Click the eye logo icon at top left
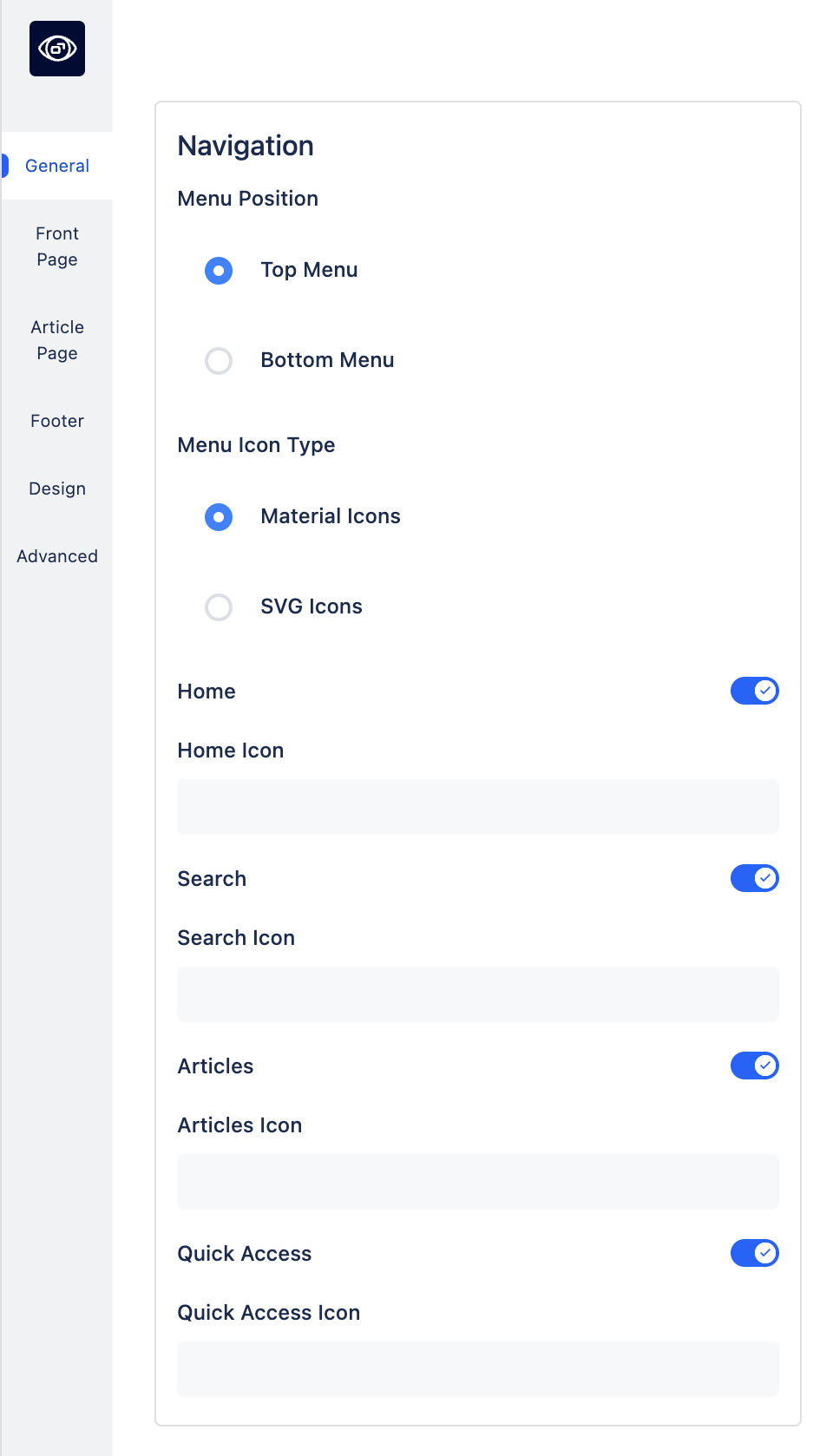Viewport: 833px width, 1456px height. click(x=56, y=49)
